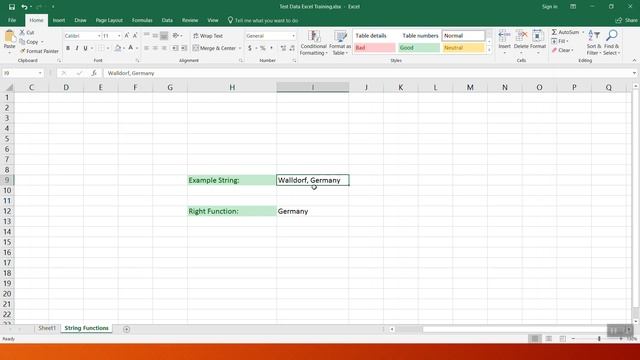This screenshot has height=360, width=640.
Task: Open the Format cells menu
Action: tap(538, 42)
